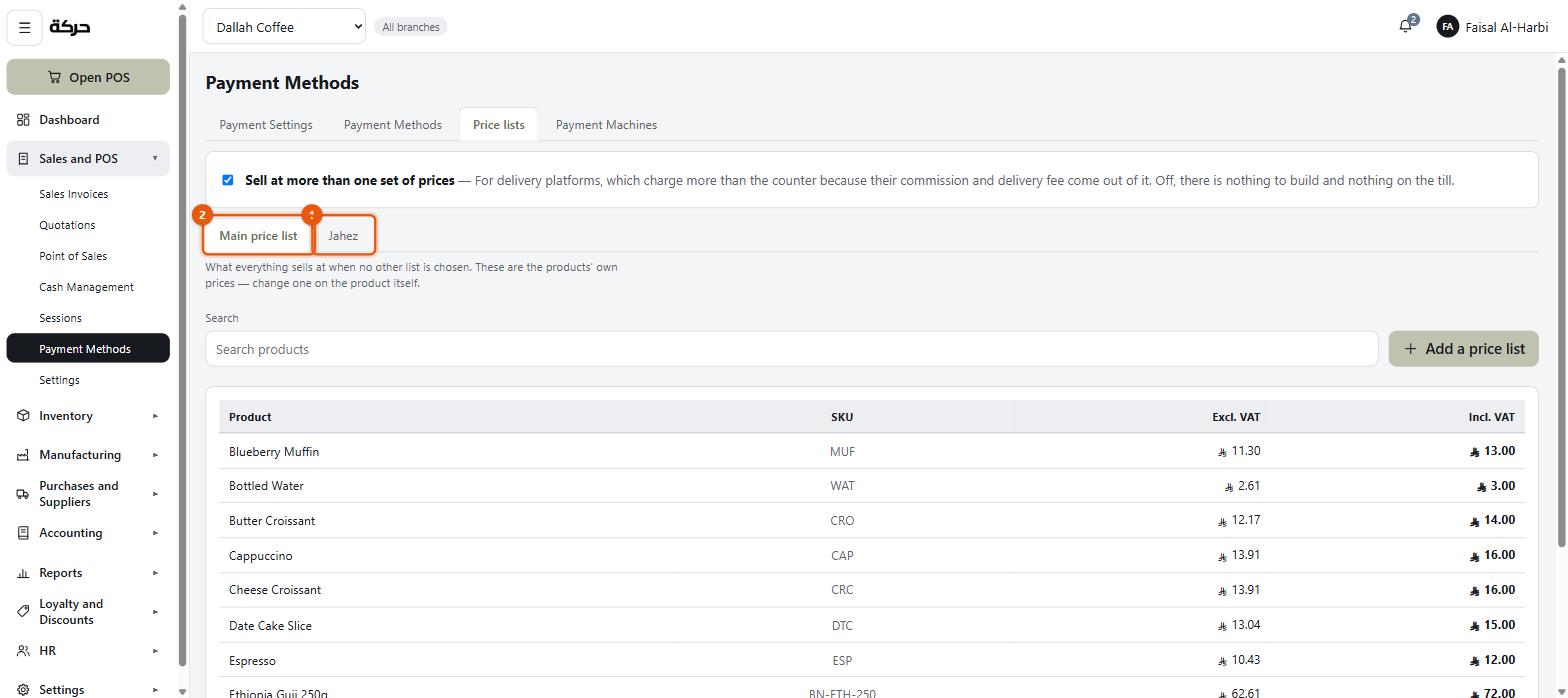Switch to the Payment Settings tab
The height and width of the screenshot is (698, 1568).
266,125
